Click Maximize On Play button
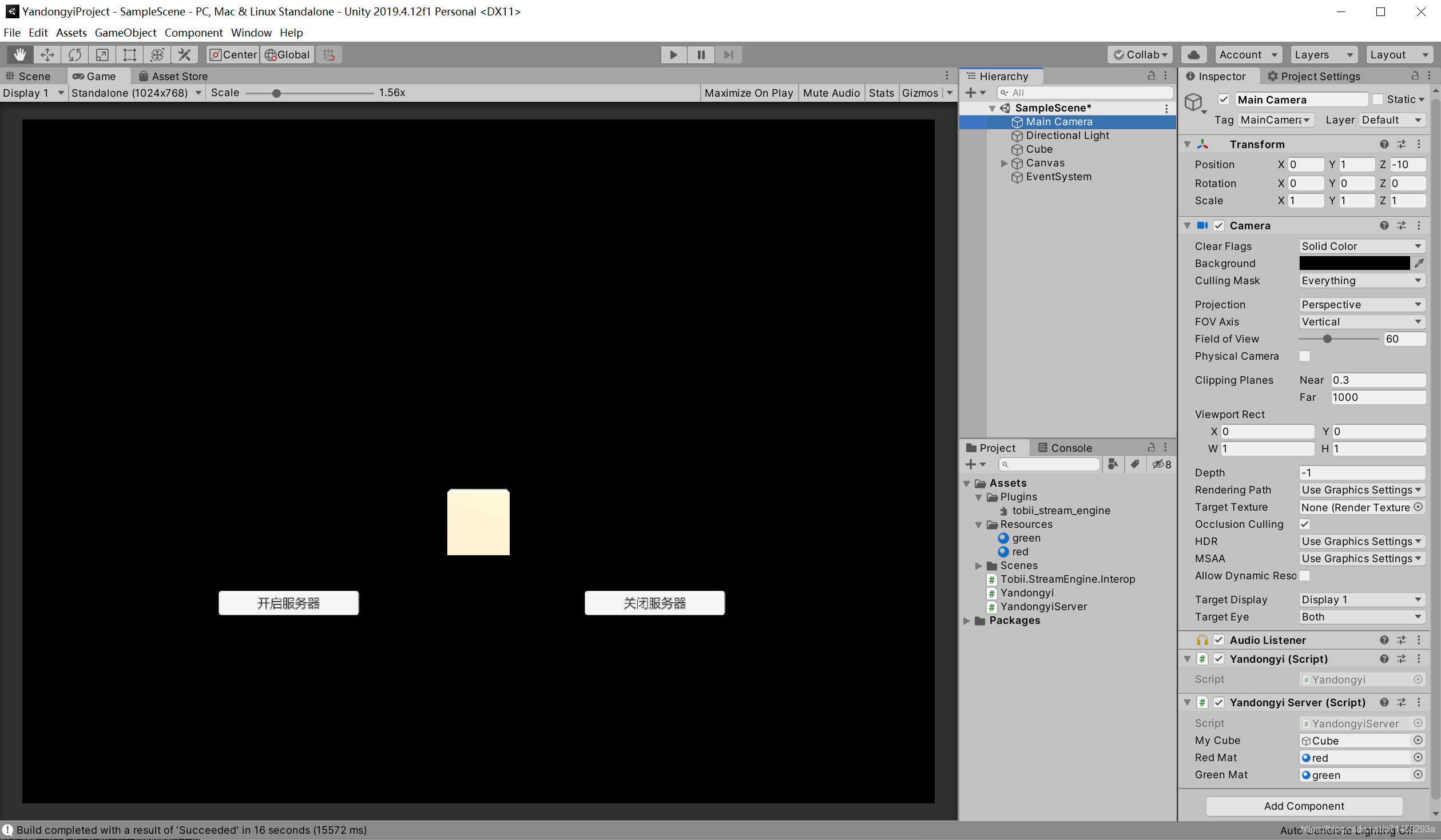This screenshot has height=840, width=1441. click(x=748, y=93)
